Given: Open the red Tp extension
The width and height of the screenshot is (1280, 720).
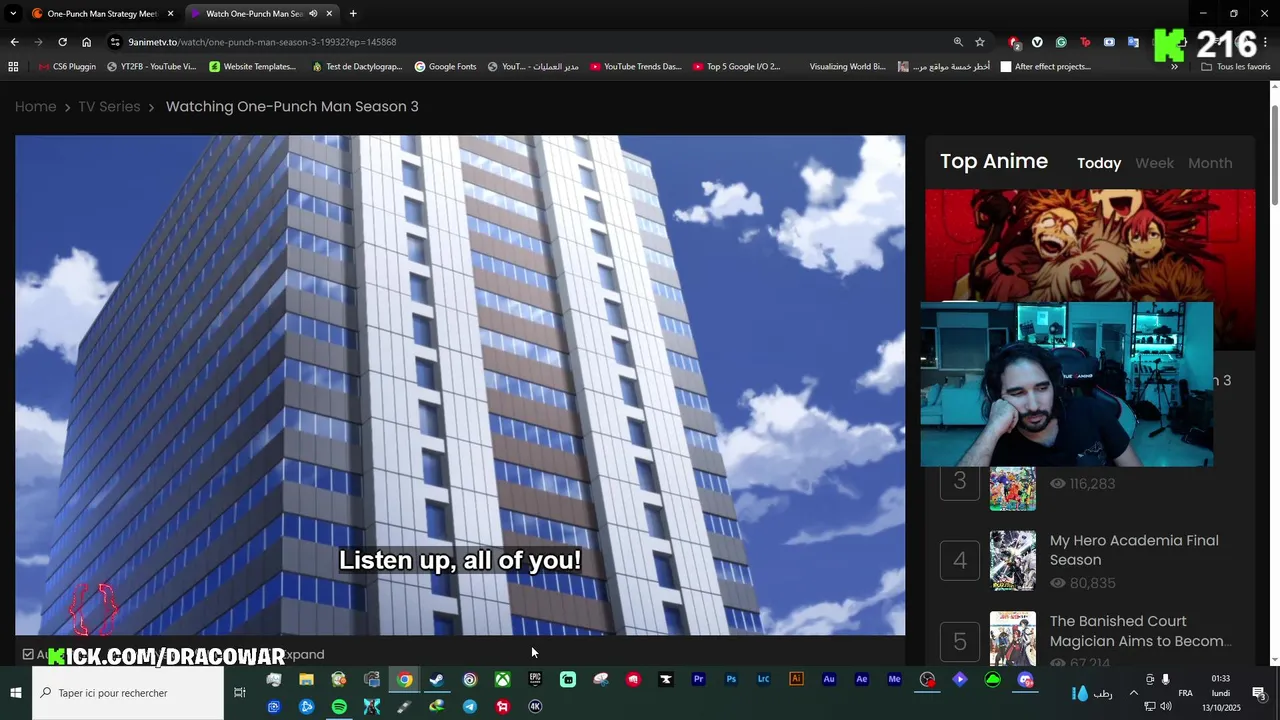Looking at the screenshot, I should tap(1085, 42).
